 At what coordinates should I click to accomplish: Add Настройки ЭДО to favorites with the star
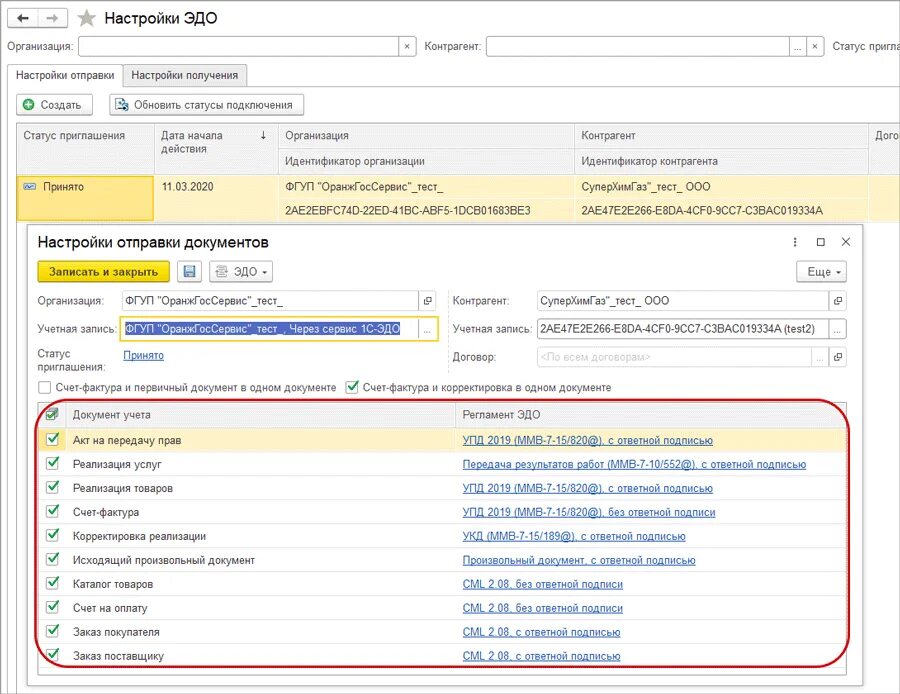pyautogui.click(x=87, y=18)
